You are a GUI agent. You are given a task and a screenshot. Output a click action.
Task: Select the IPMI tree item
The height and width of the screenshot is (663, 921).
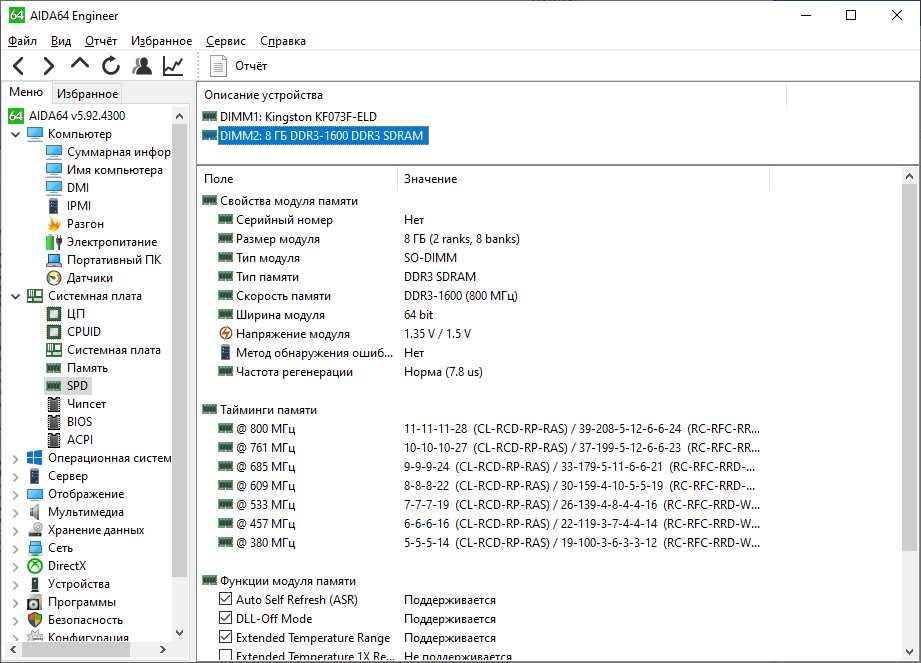pyautogui.click(x=79, y=206)
